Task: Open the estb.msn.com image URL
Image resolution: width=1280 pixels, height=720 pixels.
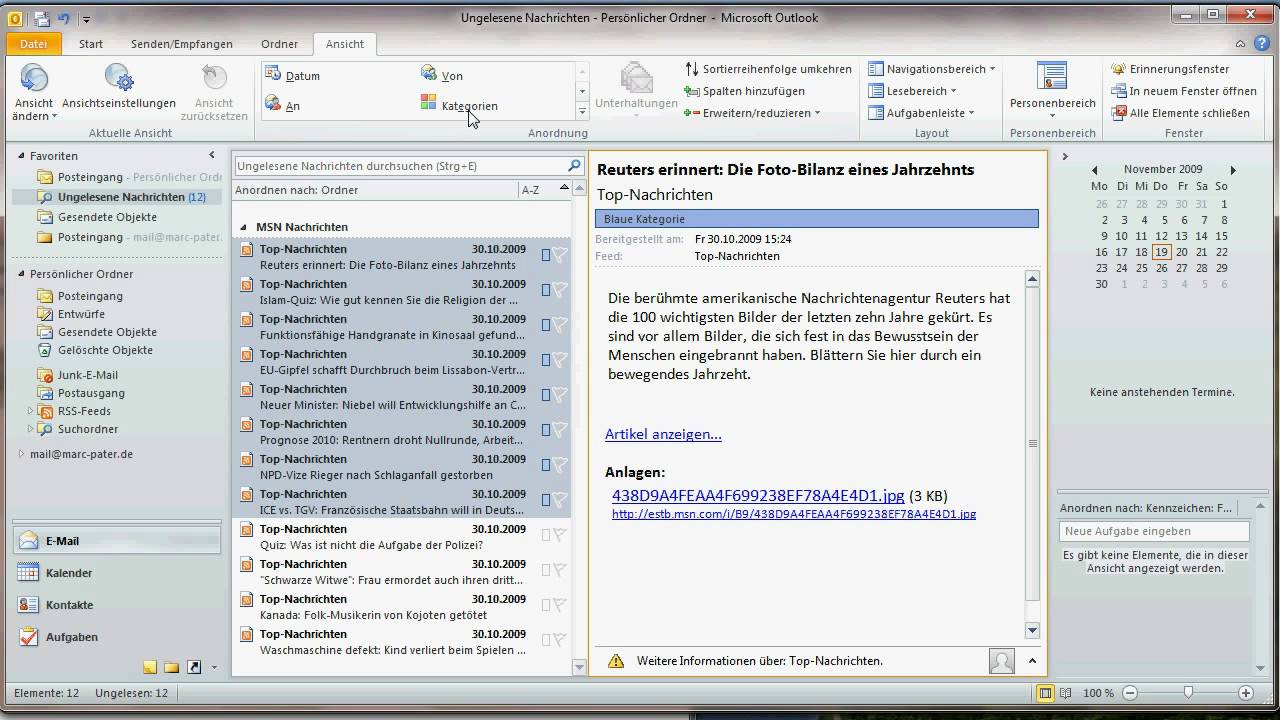Action: pyautogui.click(x=794, y=514)
